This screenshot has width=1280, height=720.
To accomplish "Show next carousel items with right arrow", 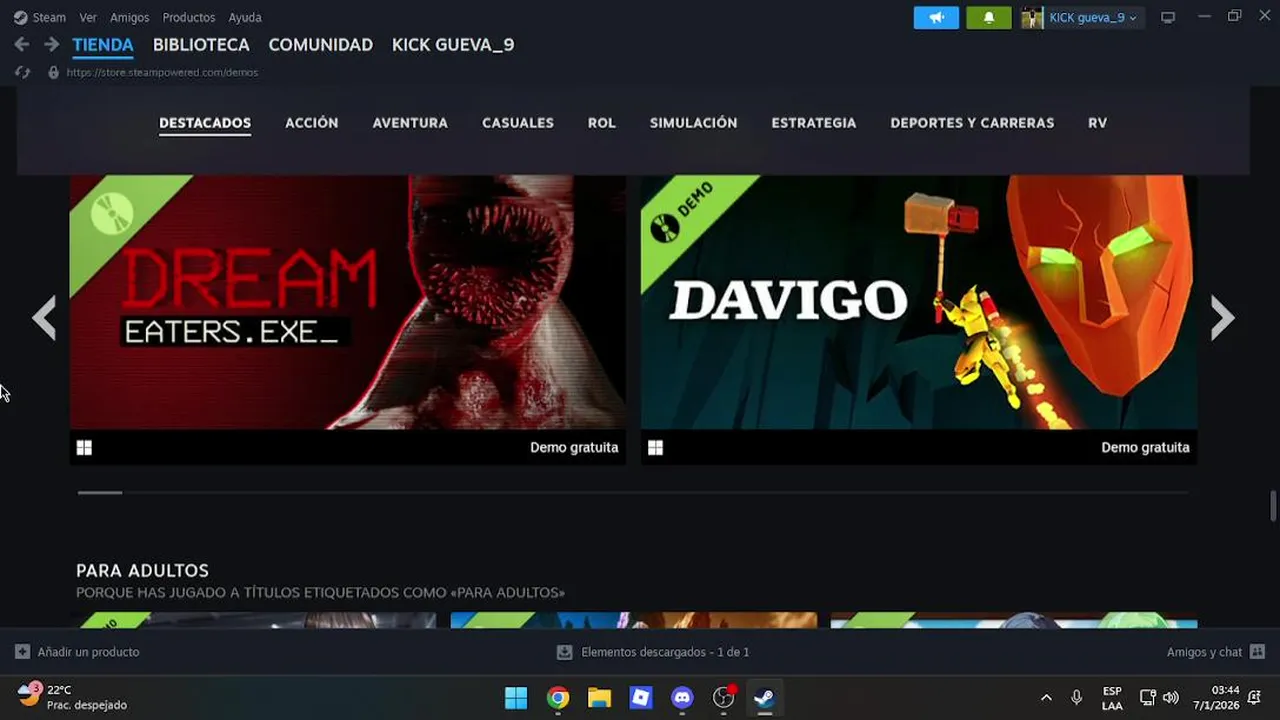I will click(1223, 318).
